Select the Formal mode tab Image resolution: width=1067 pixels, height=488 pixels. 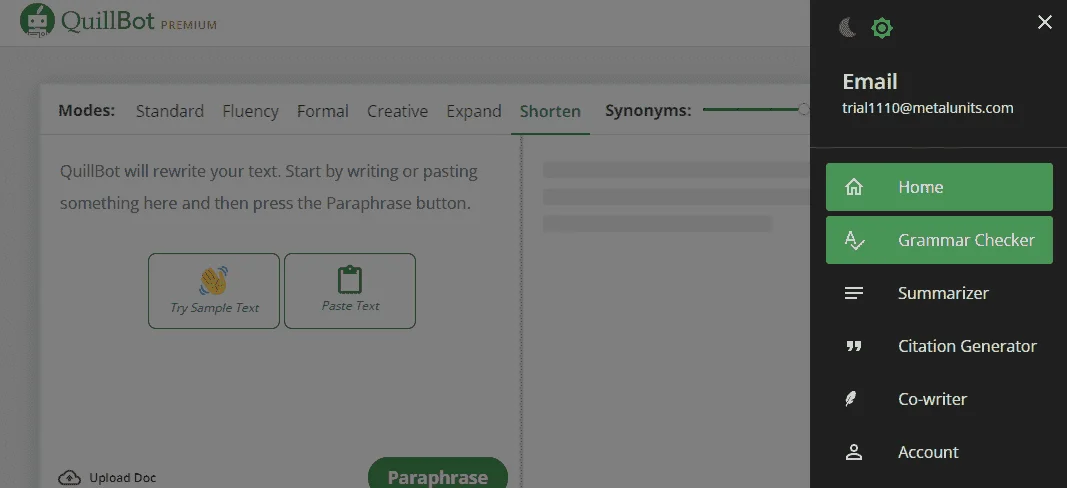click(323, 111)
